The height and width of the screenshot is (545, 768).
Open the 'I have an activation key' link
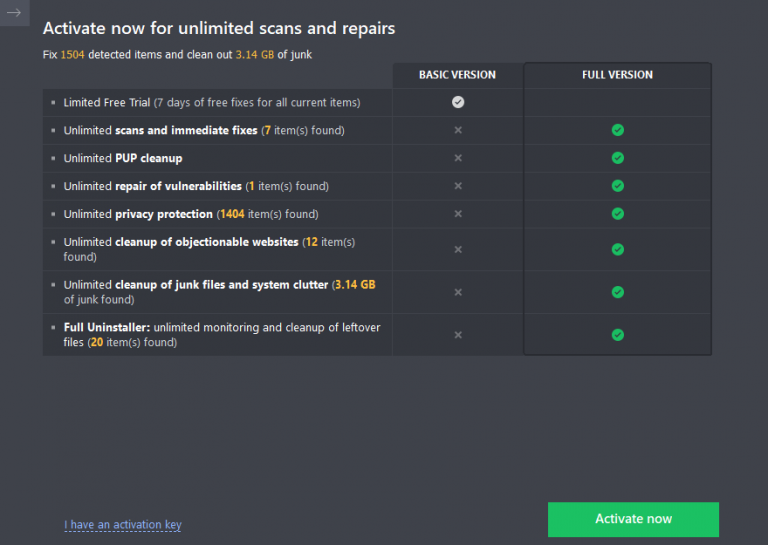click(123, 525)
